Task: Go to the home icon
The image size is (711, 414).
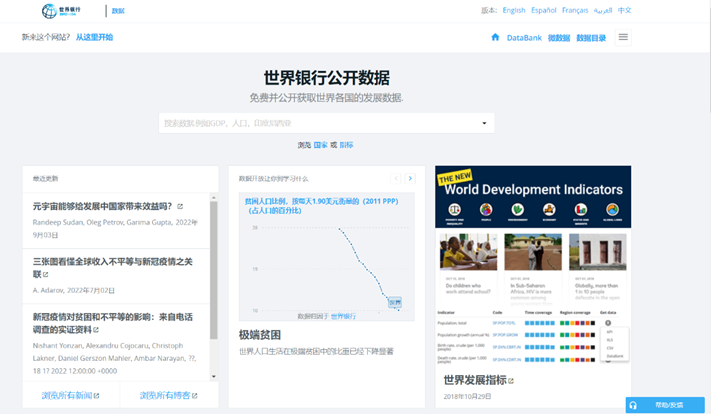Action: [x=495, y=37]
